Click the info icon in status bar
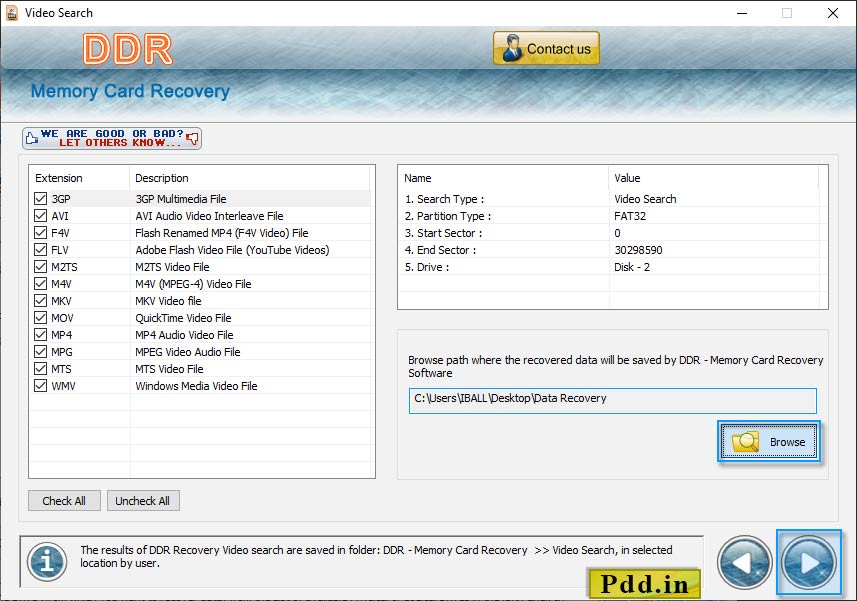This screenshot has width=857, height=601. 48,562
